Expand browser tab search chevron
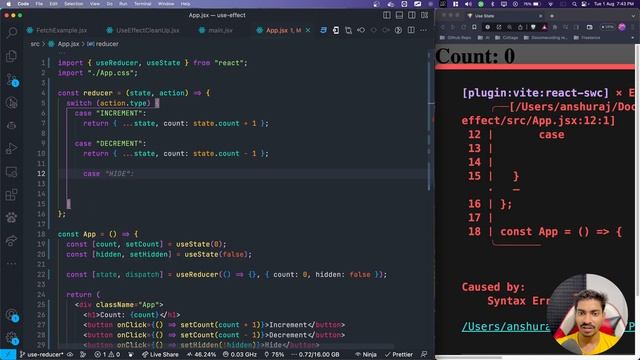 tap(633, 16)
